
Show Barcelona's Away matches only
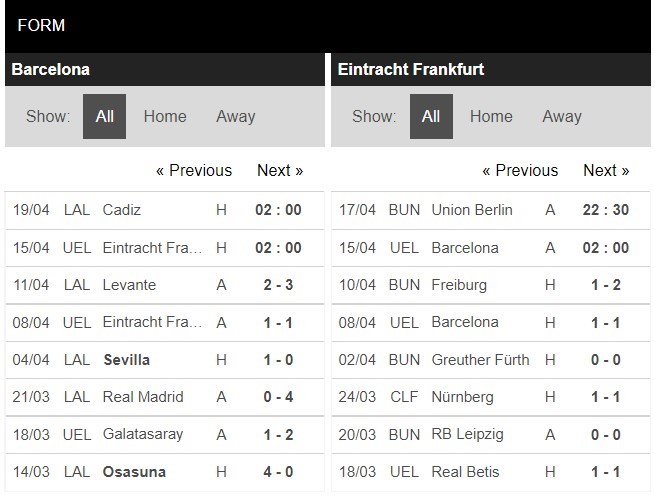236,116
